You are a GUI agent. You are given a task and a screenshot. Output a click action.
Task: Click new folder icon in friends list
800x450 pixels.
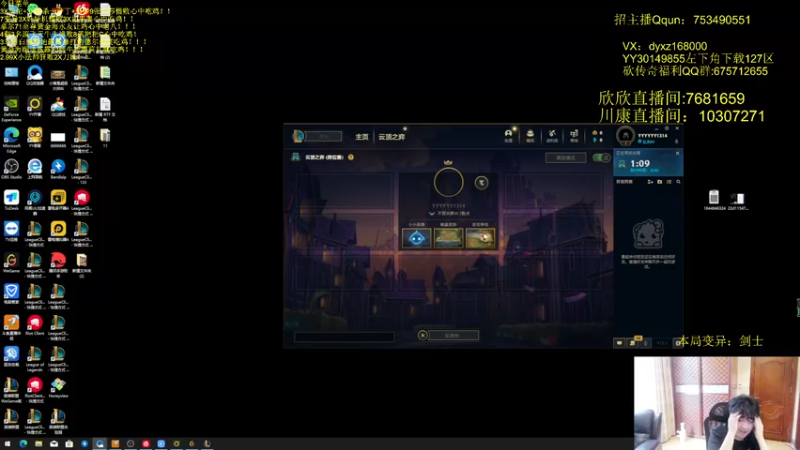pos(659,182)
